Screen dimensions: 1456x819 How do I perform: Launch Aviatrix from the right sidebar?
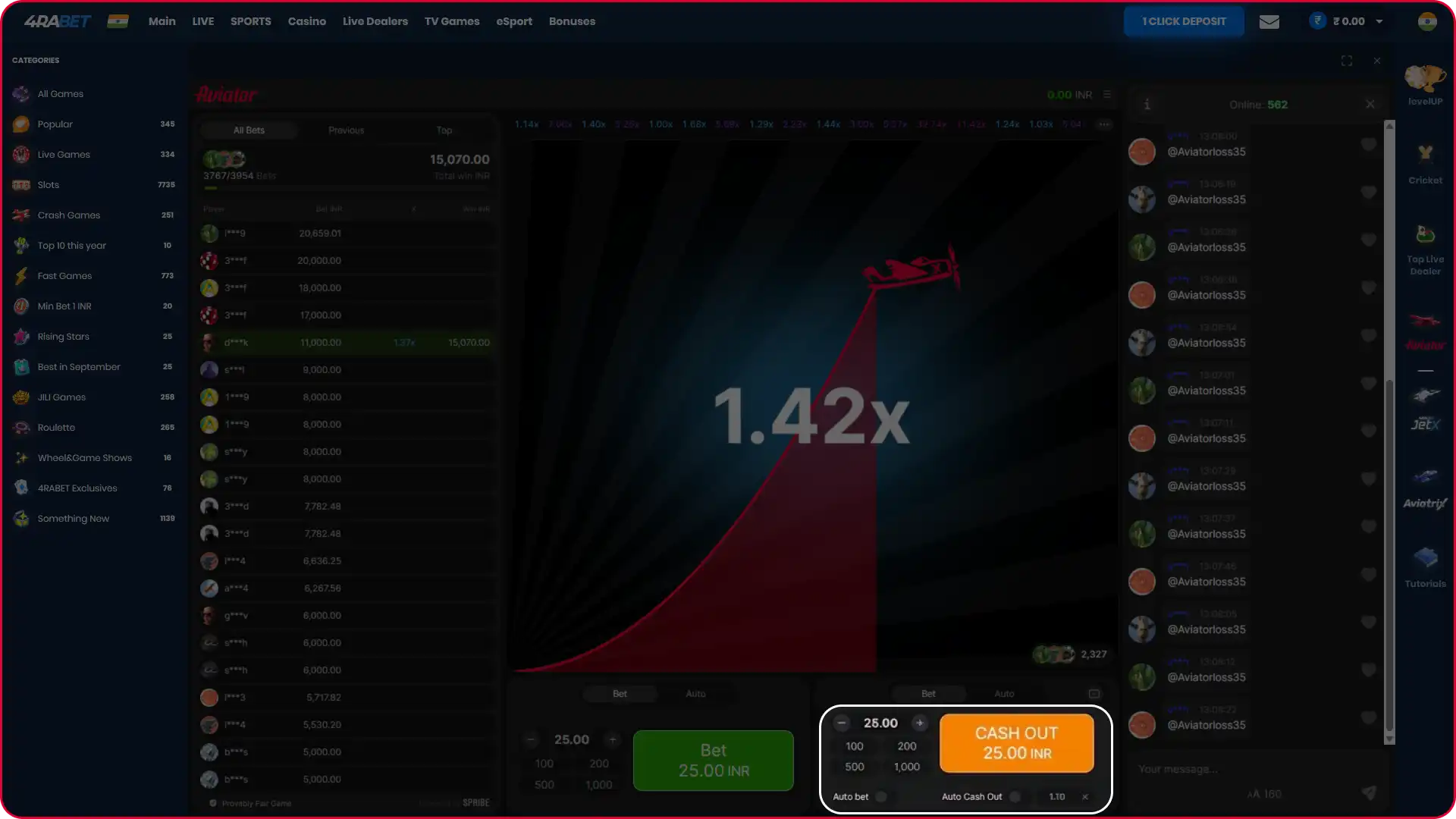(1425, 489)
